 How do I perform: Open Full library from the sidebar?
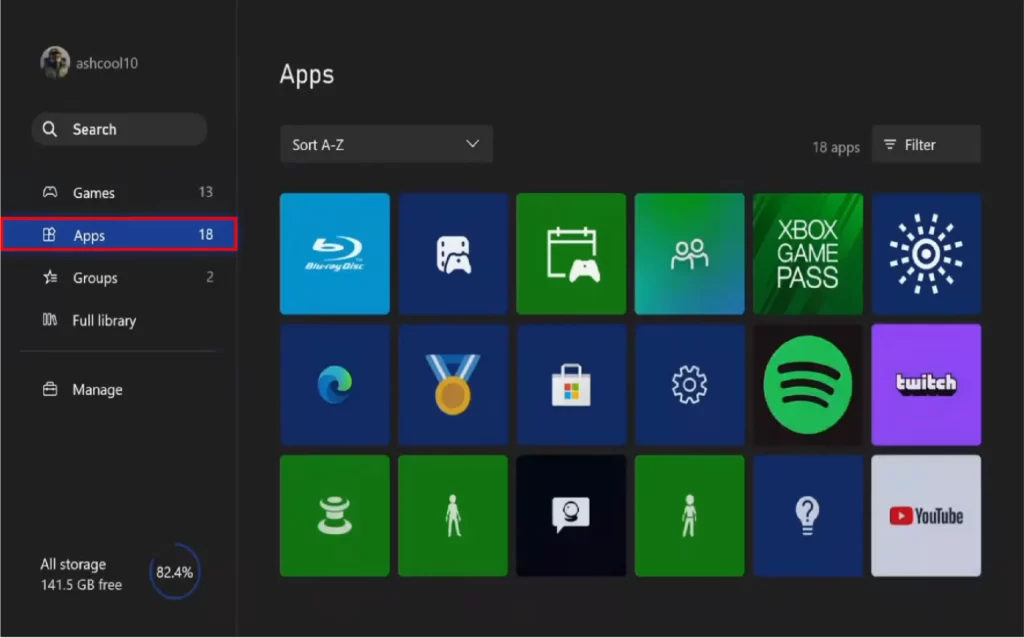119,320
